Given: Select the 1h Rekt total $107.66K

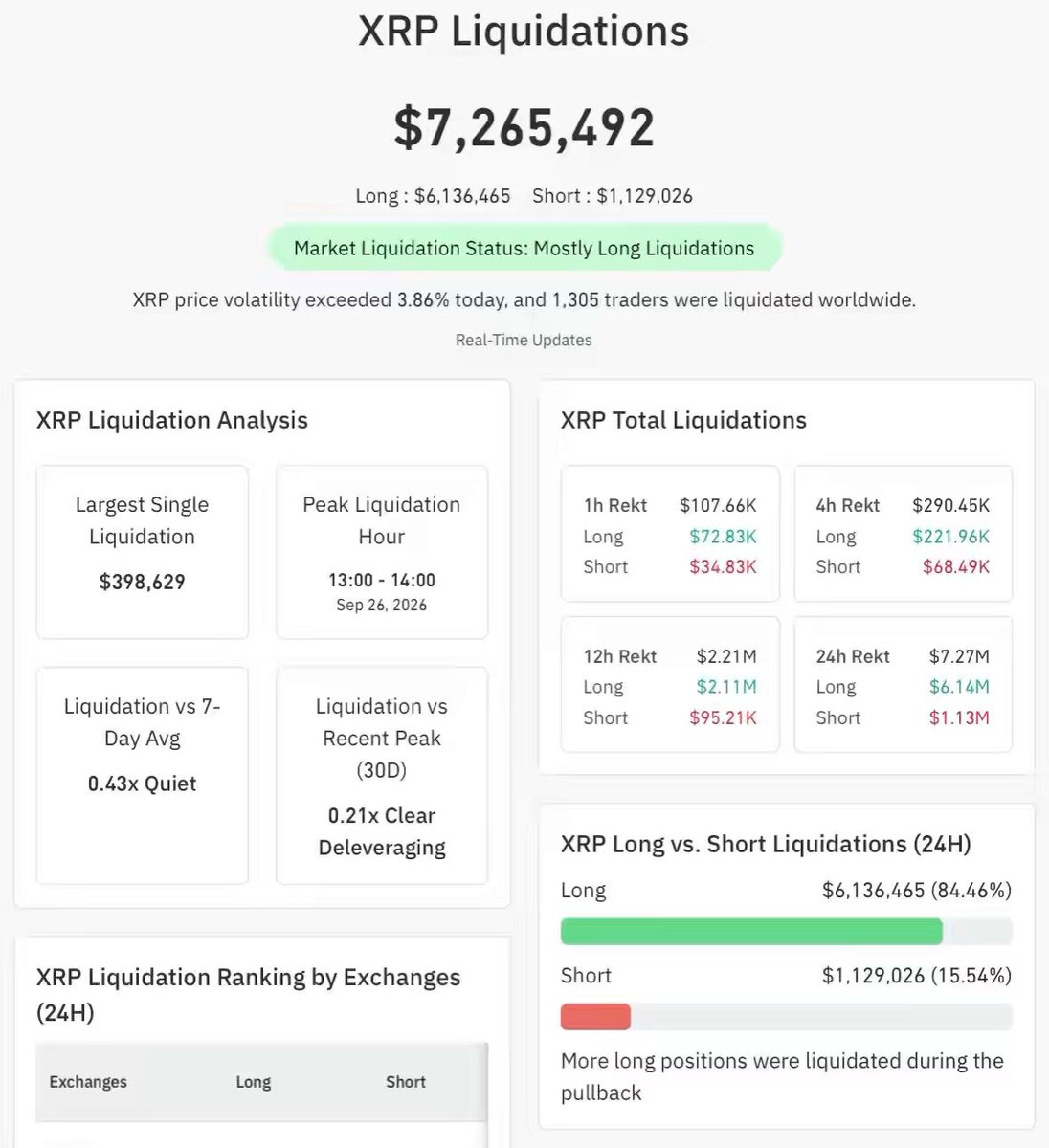Looking at the screenshot, I should coord(718,505).
